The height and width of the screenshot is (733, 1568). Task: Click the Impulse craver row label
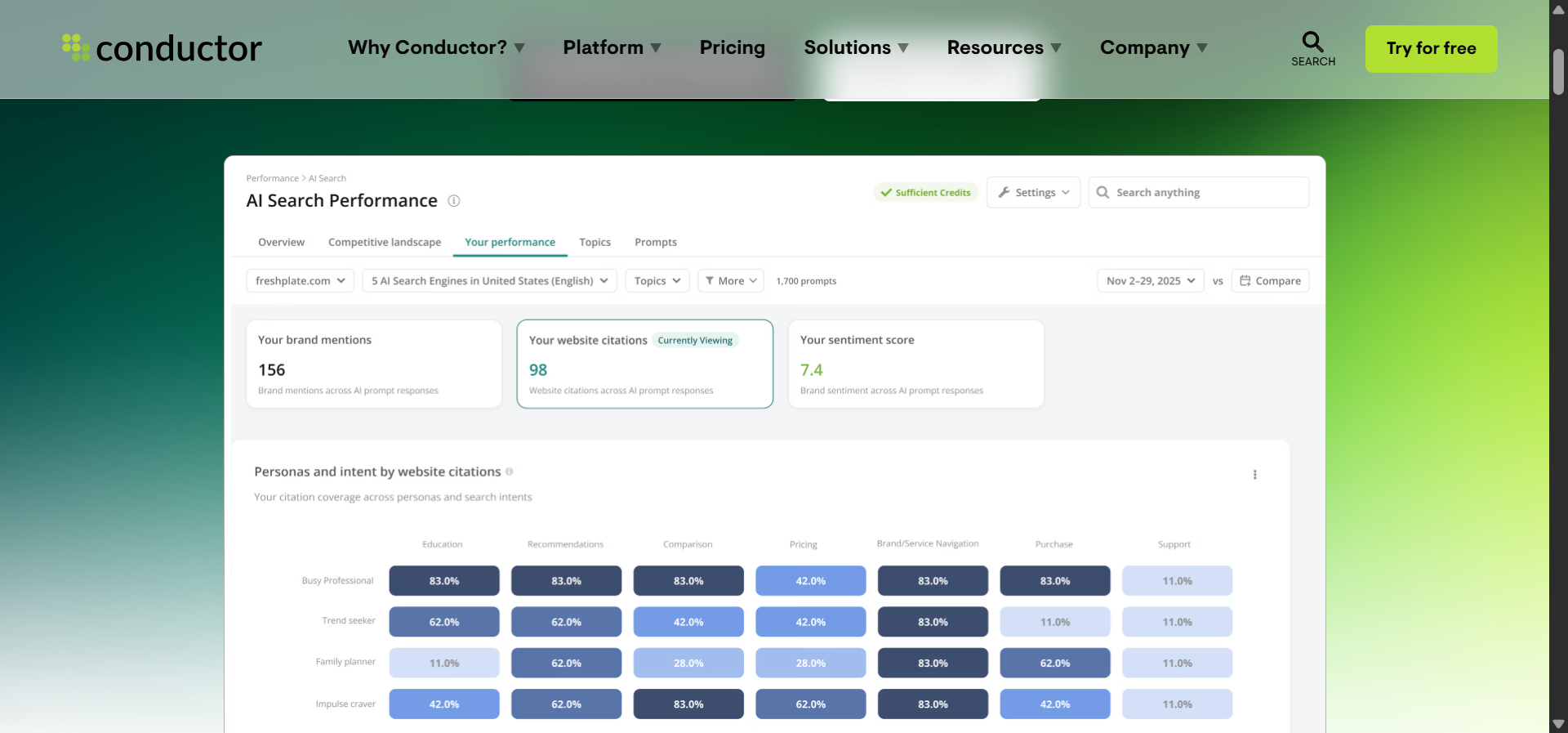point(345,704)
